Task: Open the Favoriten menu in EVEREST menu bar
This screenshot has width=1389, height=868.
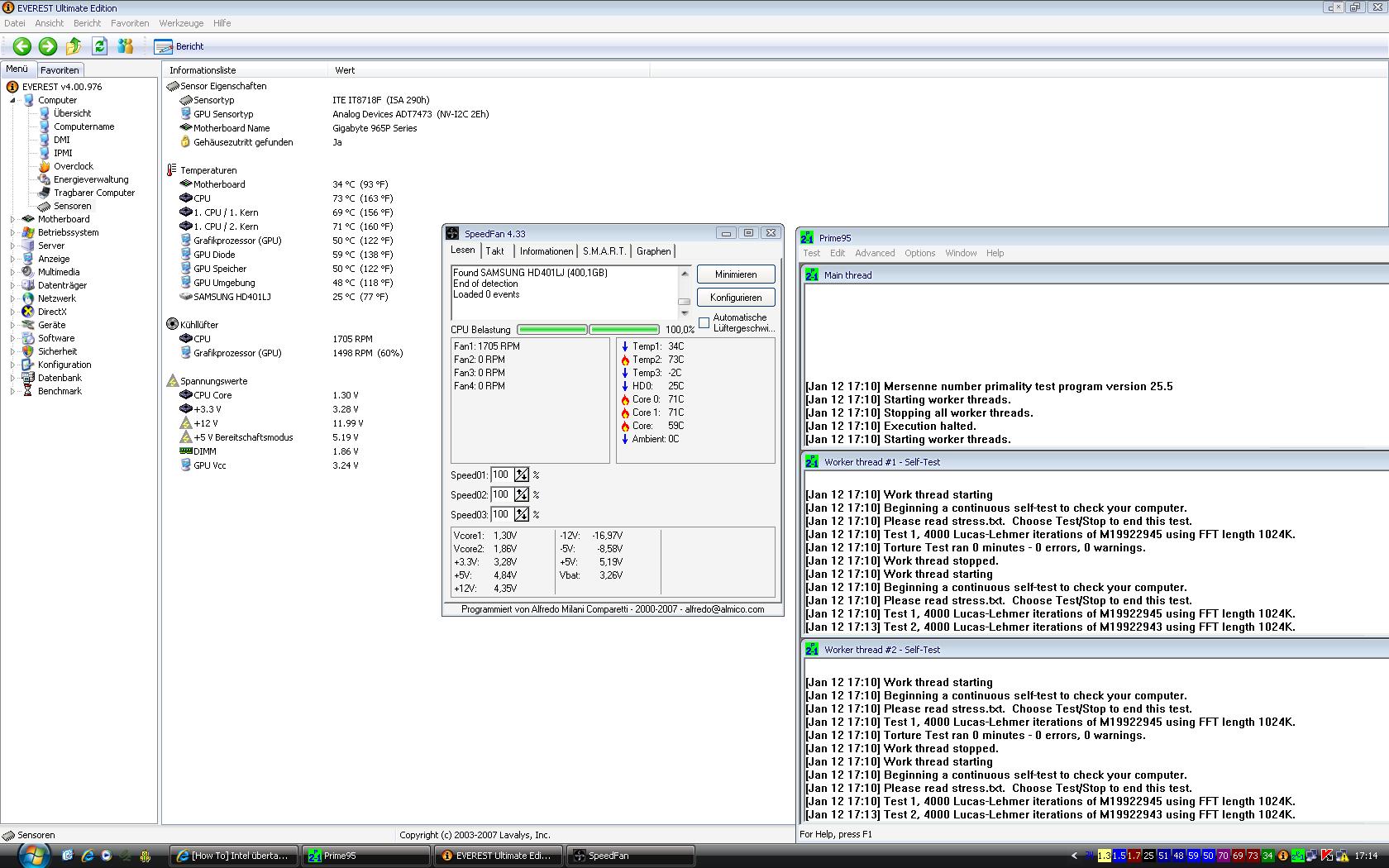Action: (x=130, y=23)
